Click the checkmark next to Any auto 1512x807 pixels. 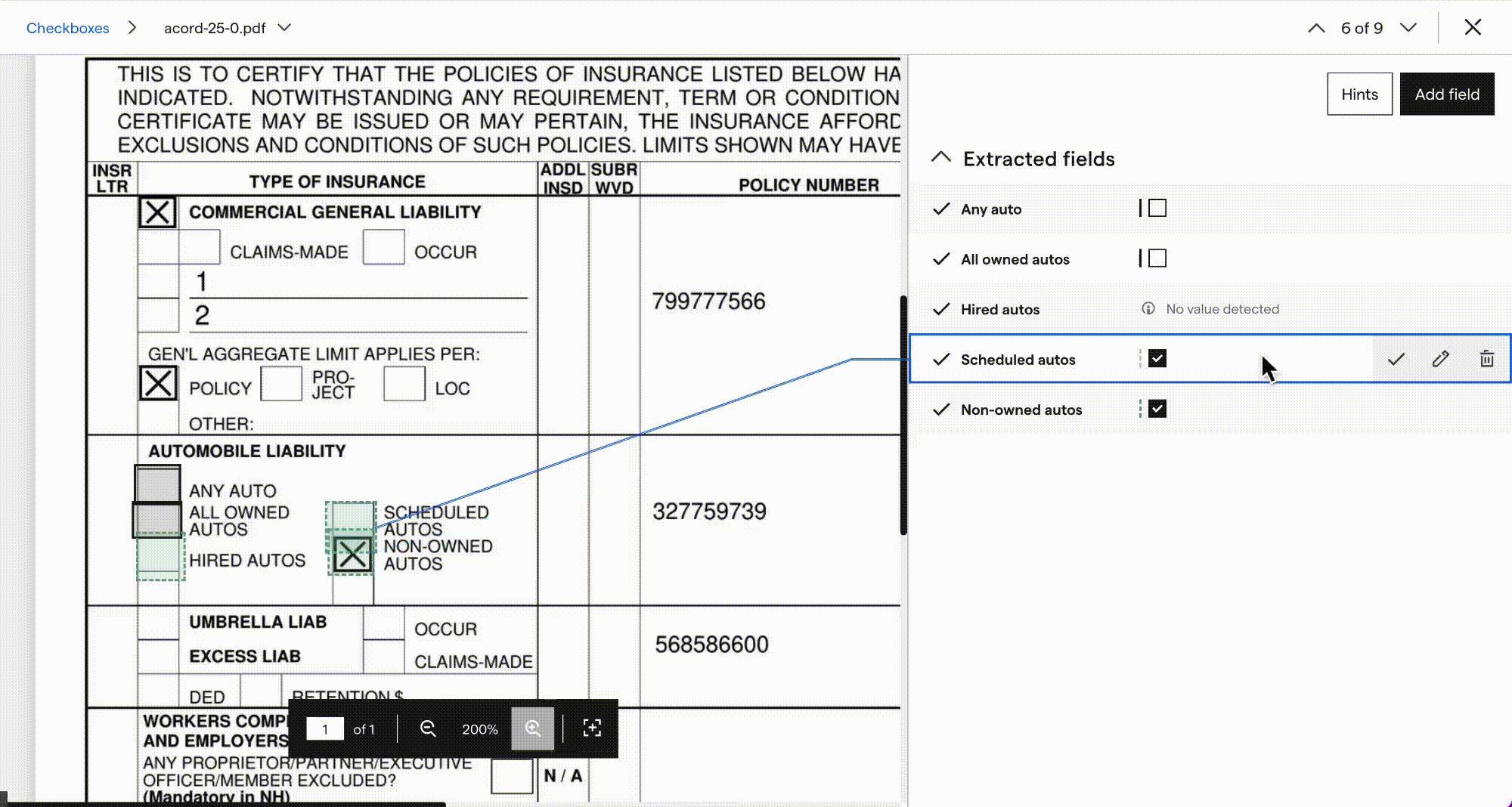(941, 209)
